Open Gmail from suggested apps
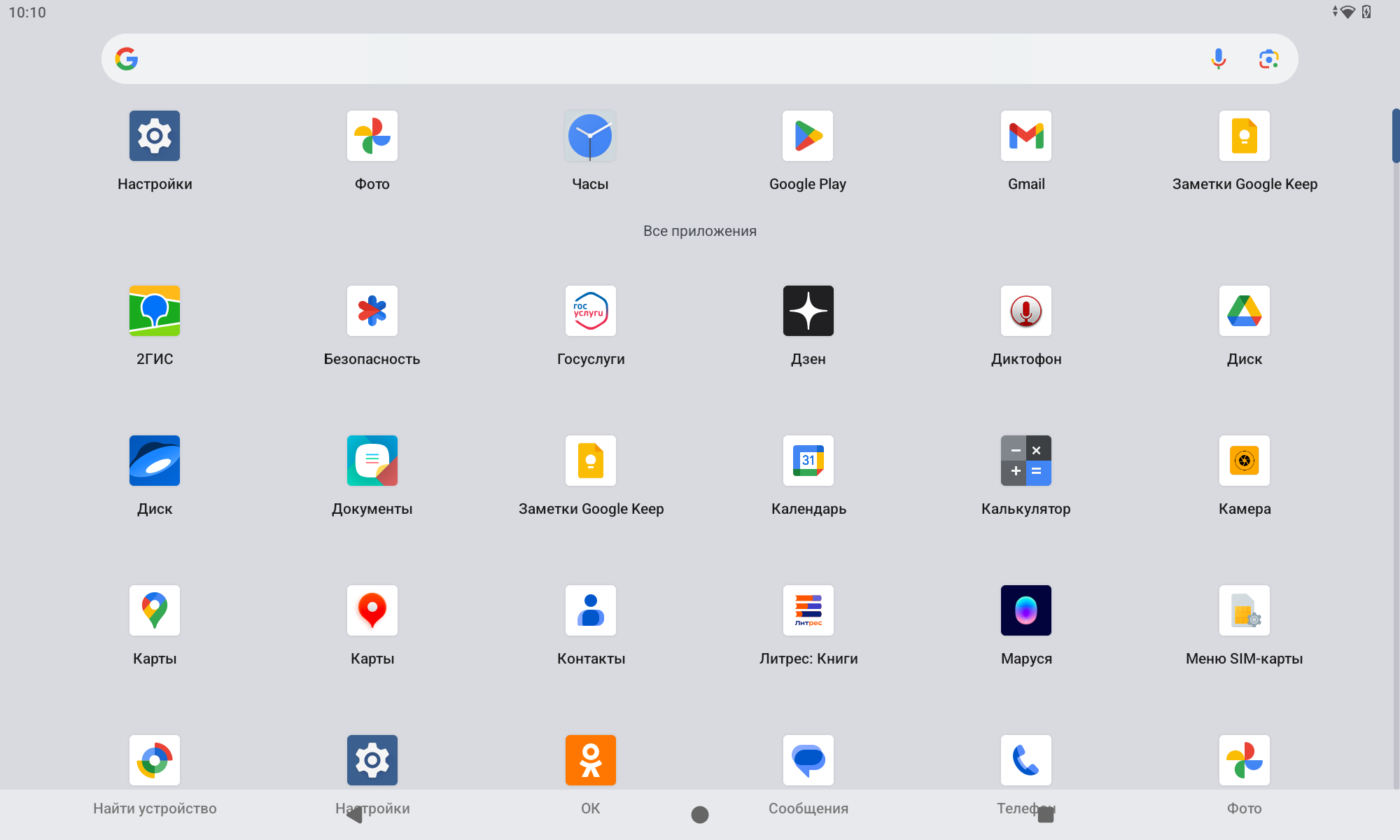The height and width of the screenshot is (840, 1400). (1025, 136)
